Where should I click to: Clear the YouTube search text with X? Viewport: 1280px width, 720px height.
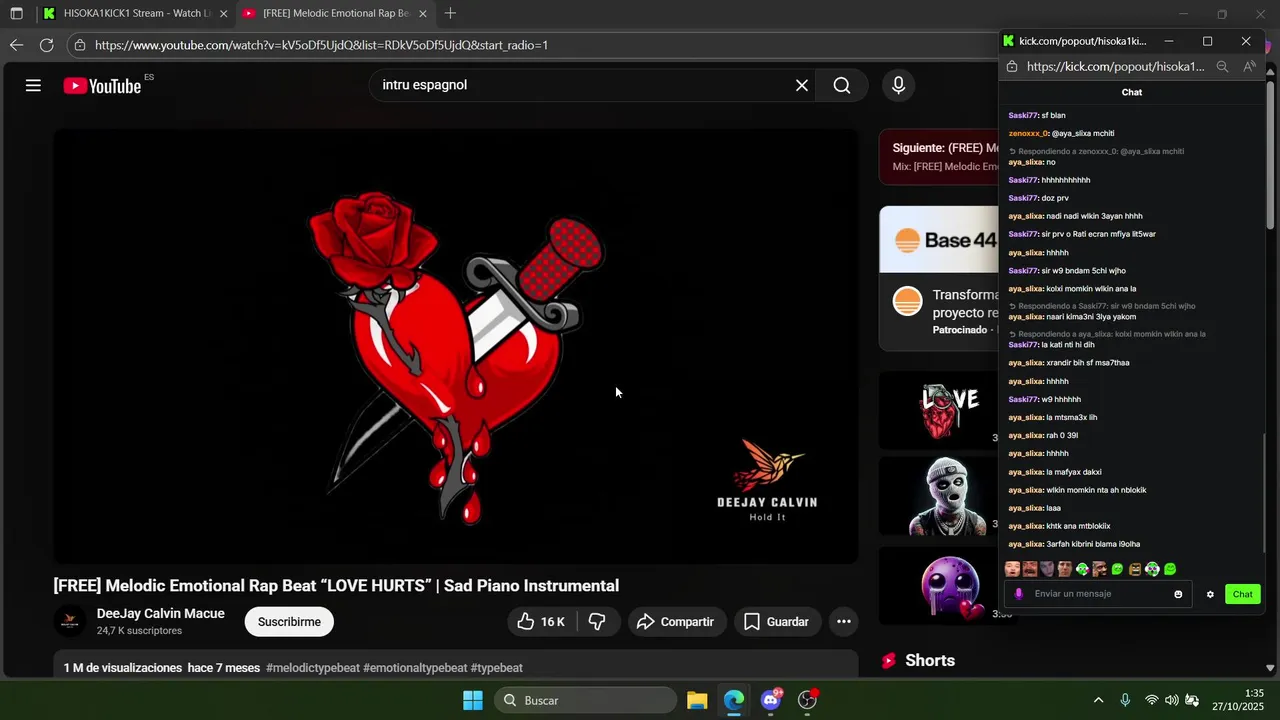pos(801,86)
